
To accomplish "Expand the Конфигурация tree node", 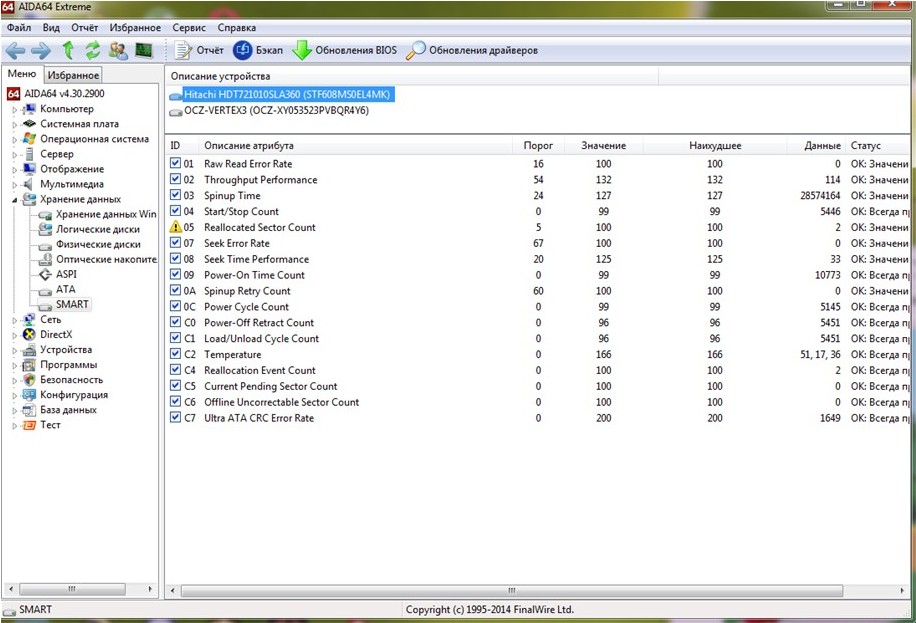I will (x=15, y=396).
